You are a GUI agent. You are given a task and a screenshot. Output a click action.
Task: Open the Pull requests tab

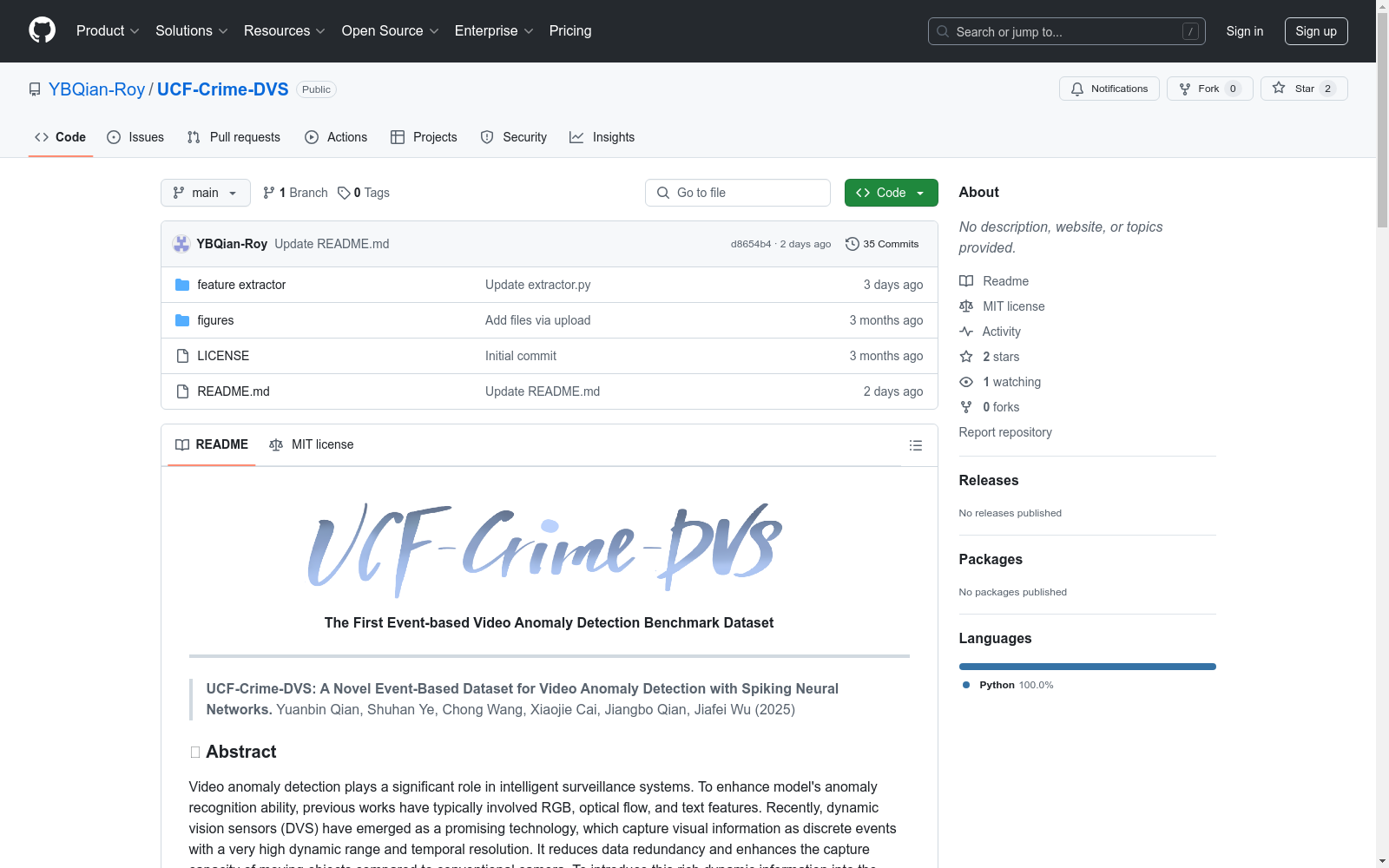234,137
